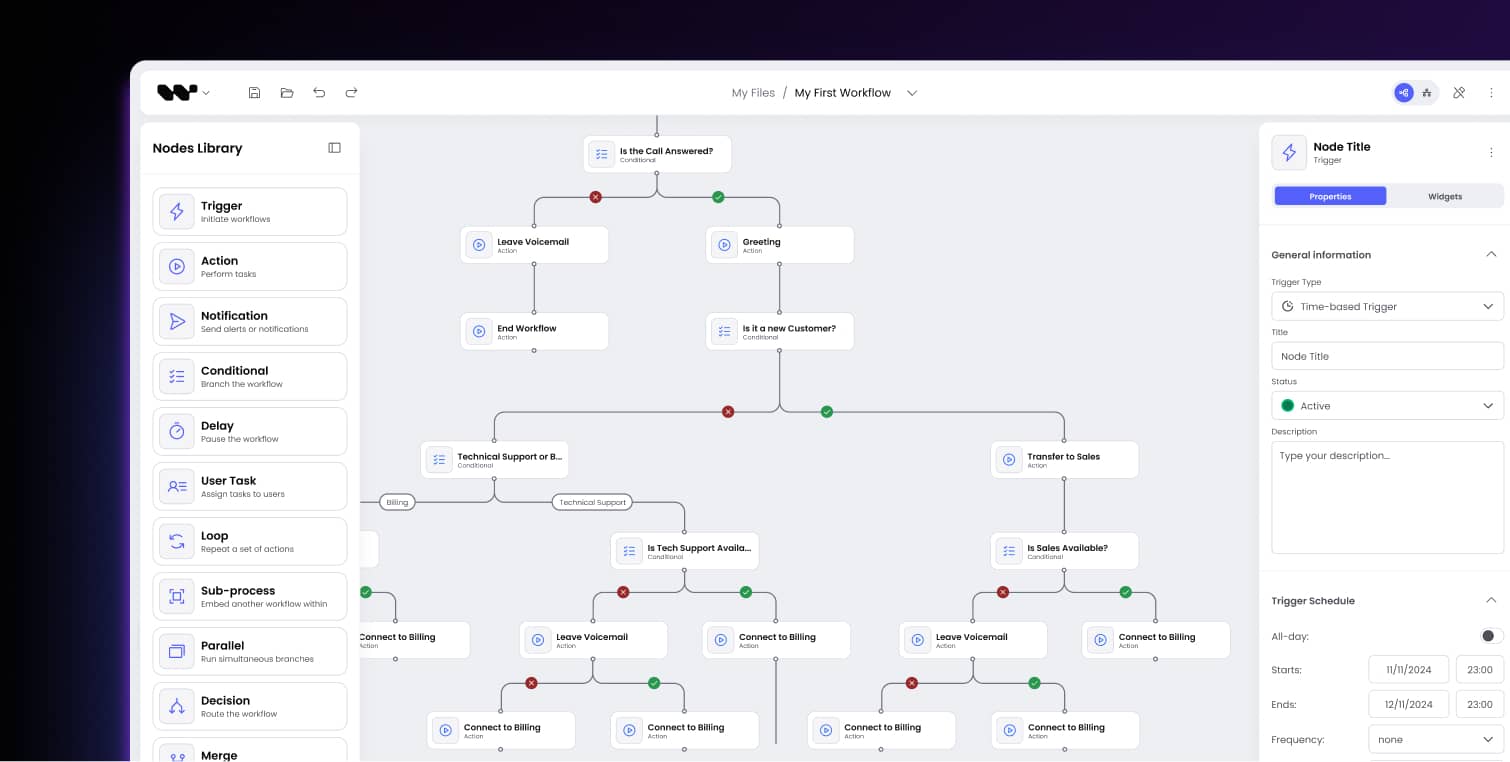Click green check marker under Is Sales Available?
Viewport: 1510px width, 762px height.
click(1125, 592)
